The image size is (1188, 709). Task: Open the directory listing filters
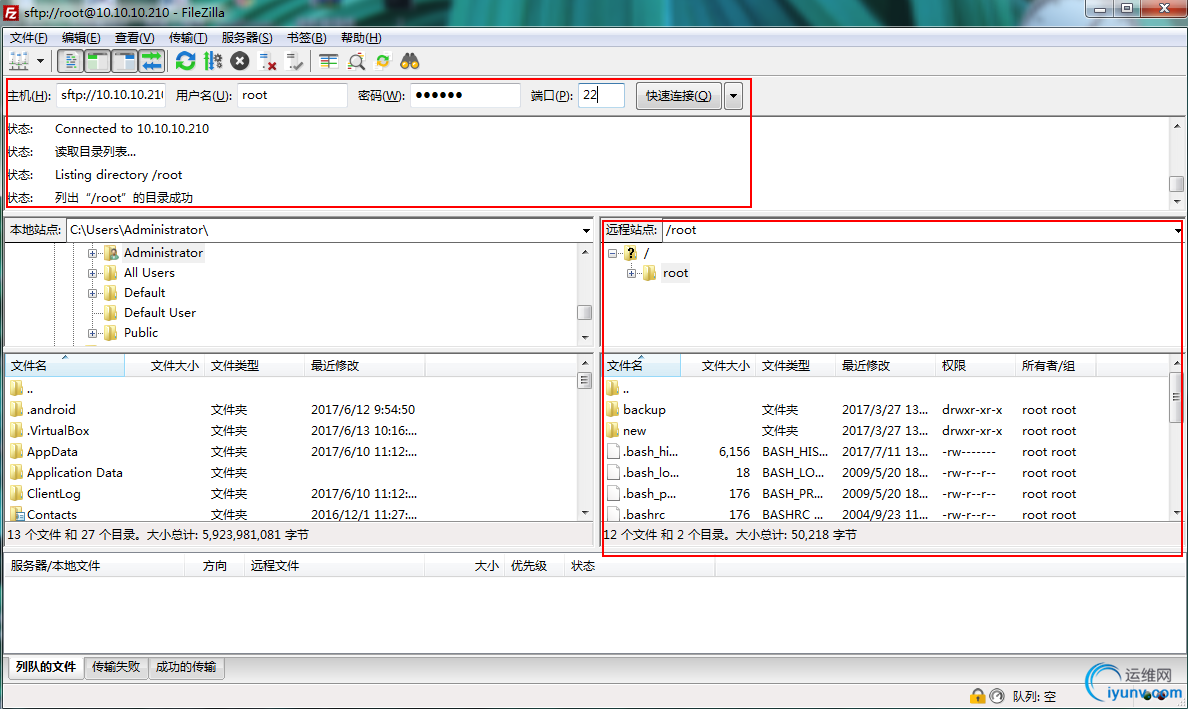tap(328, 61)
